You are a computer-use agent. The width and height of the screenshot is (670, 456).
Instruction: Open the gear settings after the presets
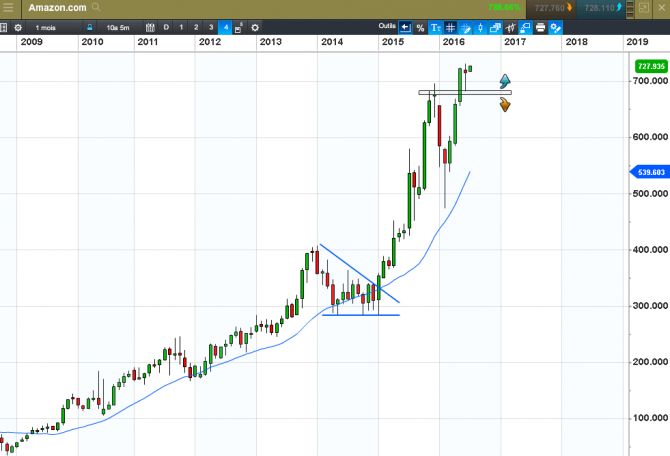pyautogui.click(x=255, y=28)
